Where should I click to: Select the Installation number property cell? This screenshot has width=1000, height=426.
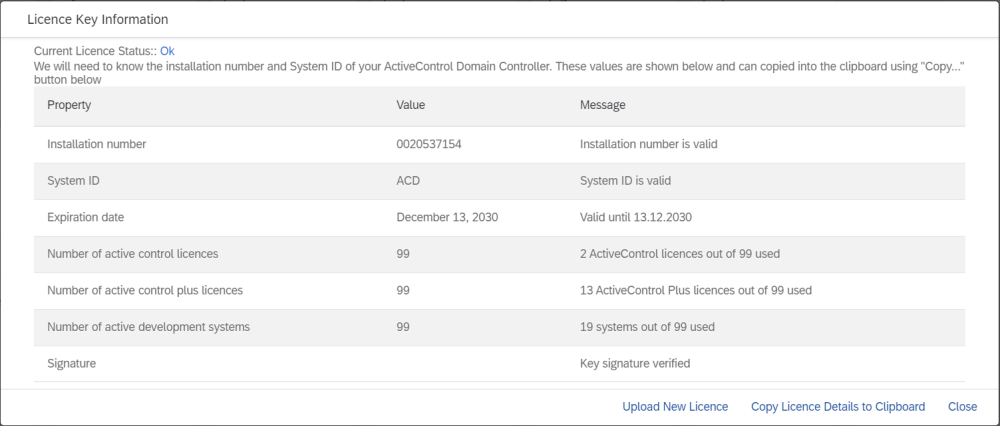(x=96, y=144)
